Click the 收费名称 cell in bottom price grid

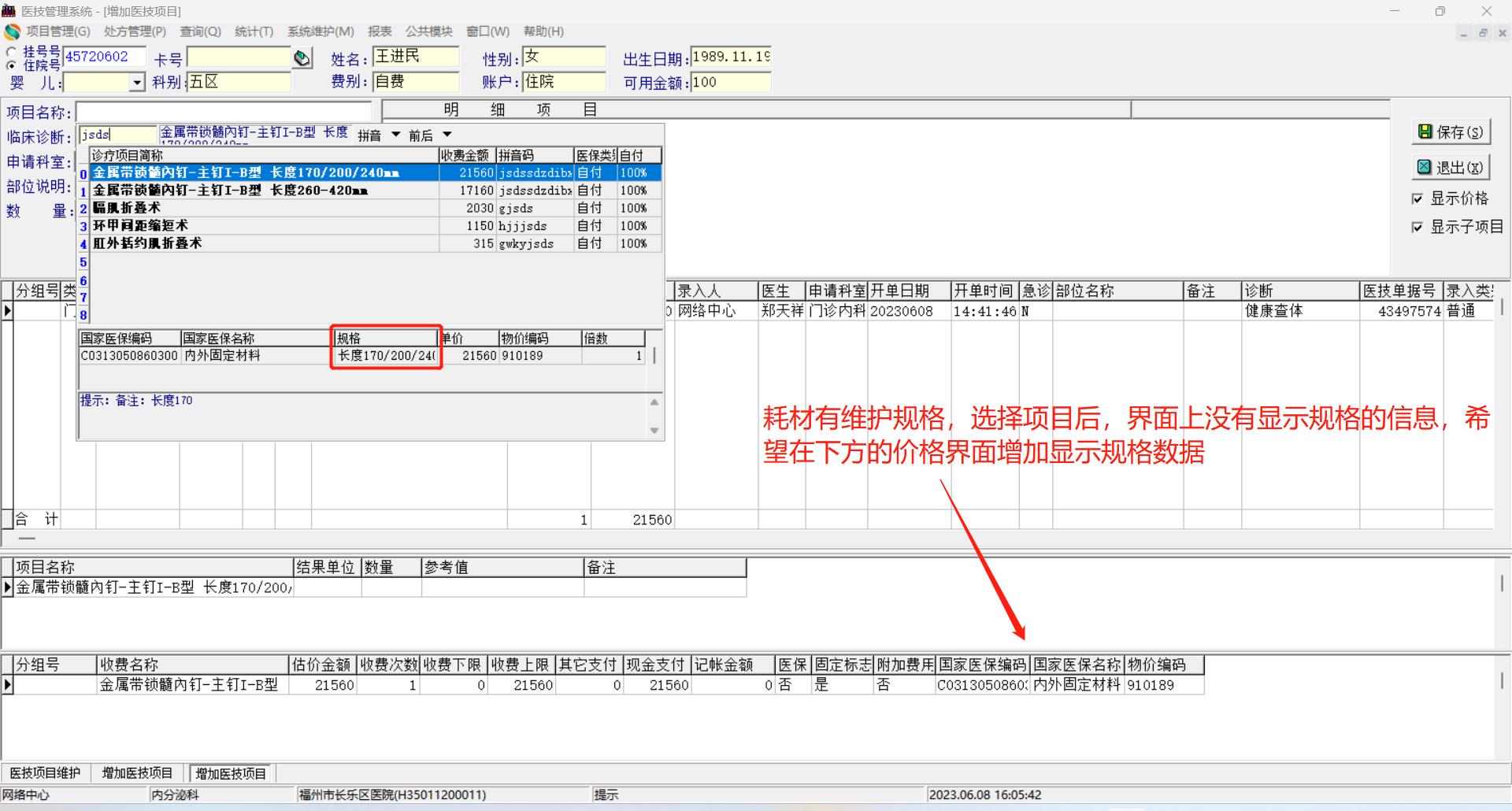click(192, 685)
